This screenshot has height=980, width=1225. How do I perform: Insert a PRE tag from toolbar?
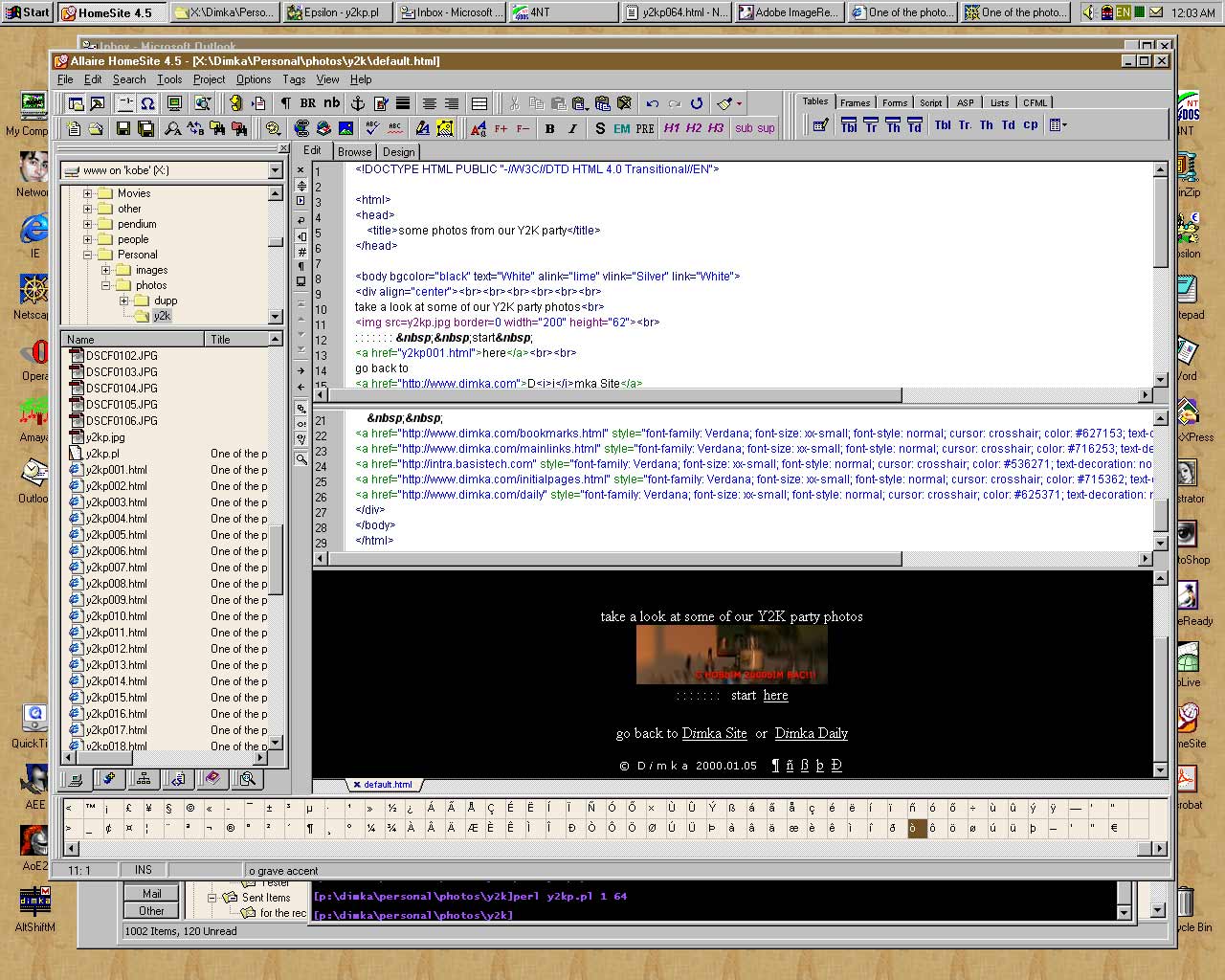click(x=645, y=128)
